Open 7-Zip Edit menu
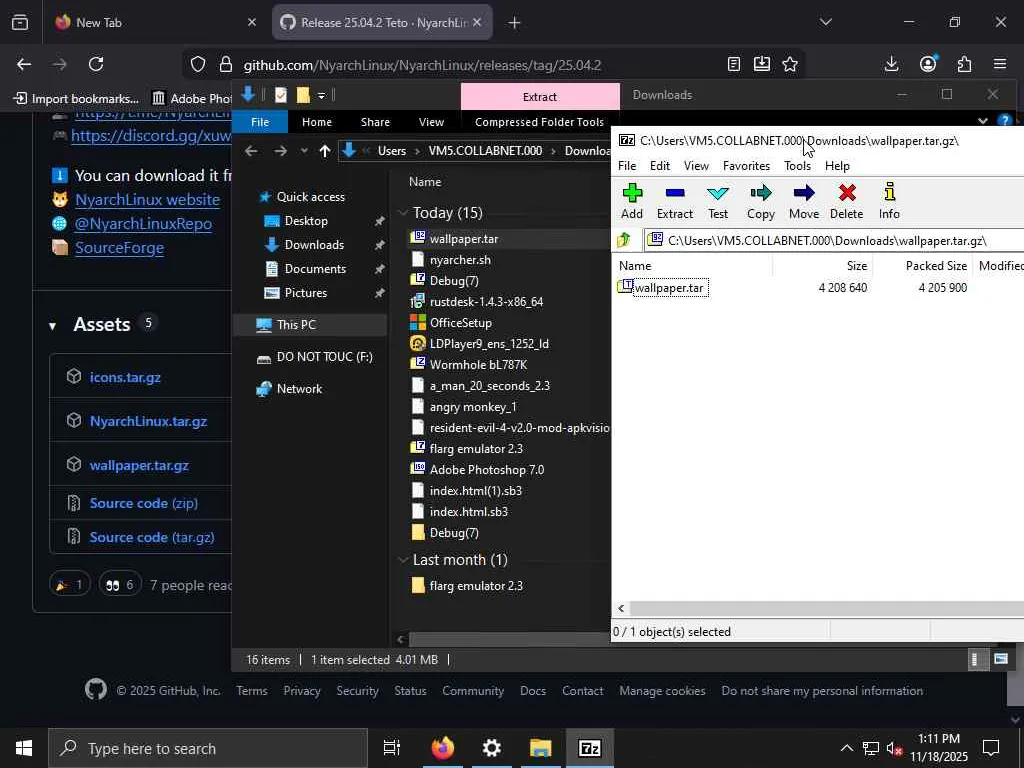 (660, 166)
